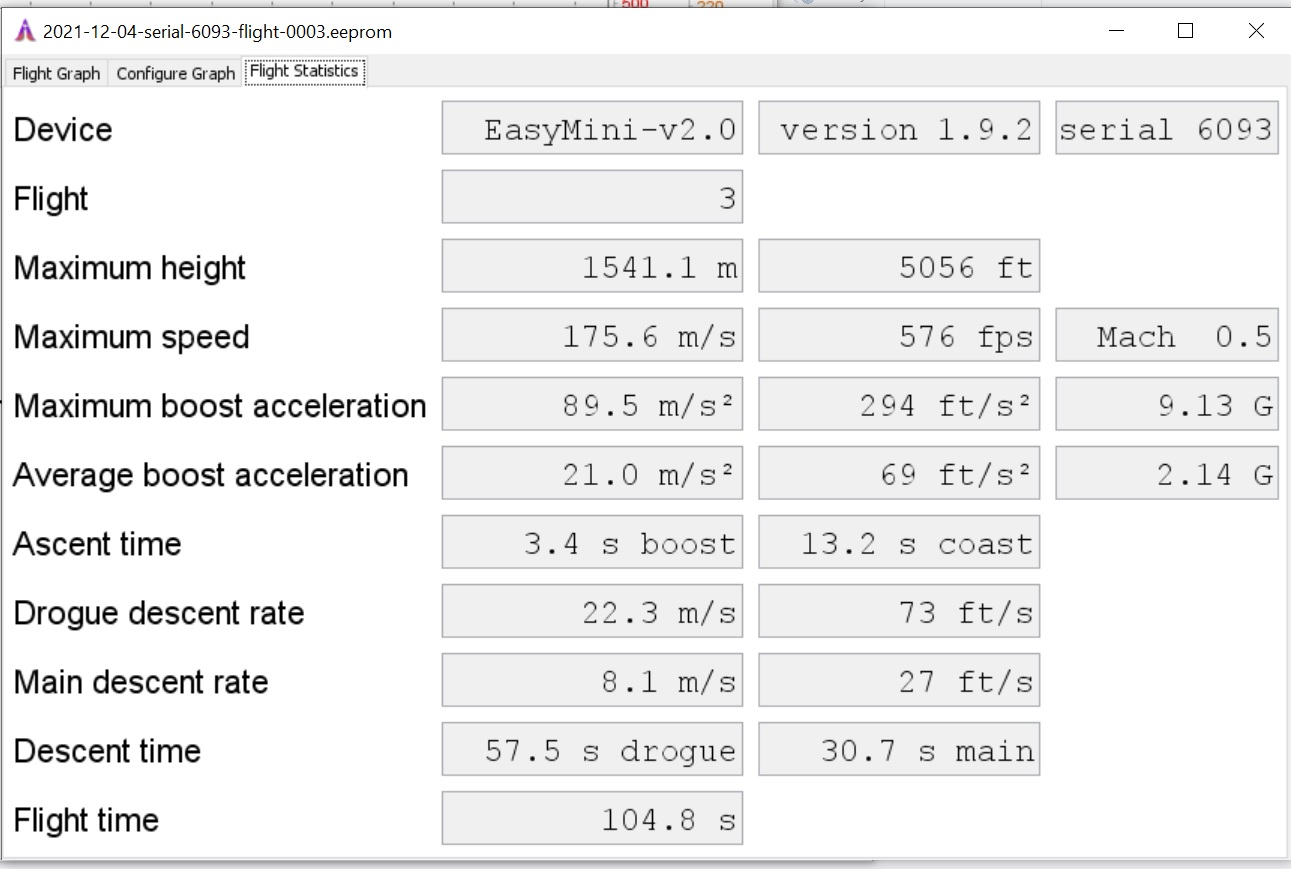Click the maximum height 1541.1 m field

592,267
